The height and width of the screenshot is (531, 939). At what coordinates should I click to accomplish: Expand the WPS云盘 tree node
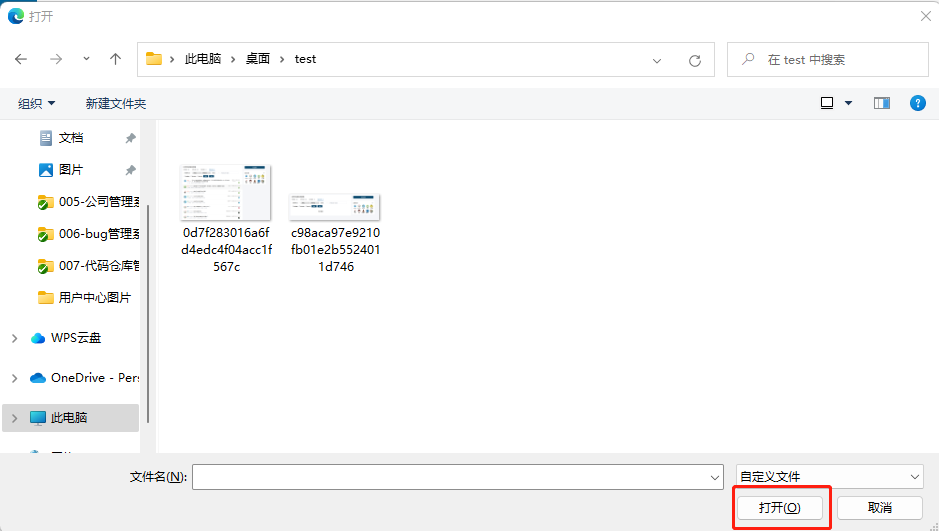[14, 338]
